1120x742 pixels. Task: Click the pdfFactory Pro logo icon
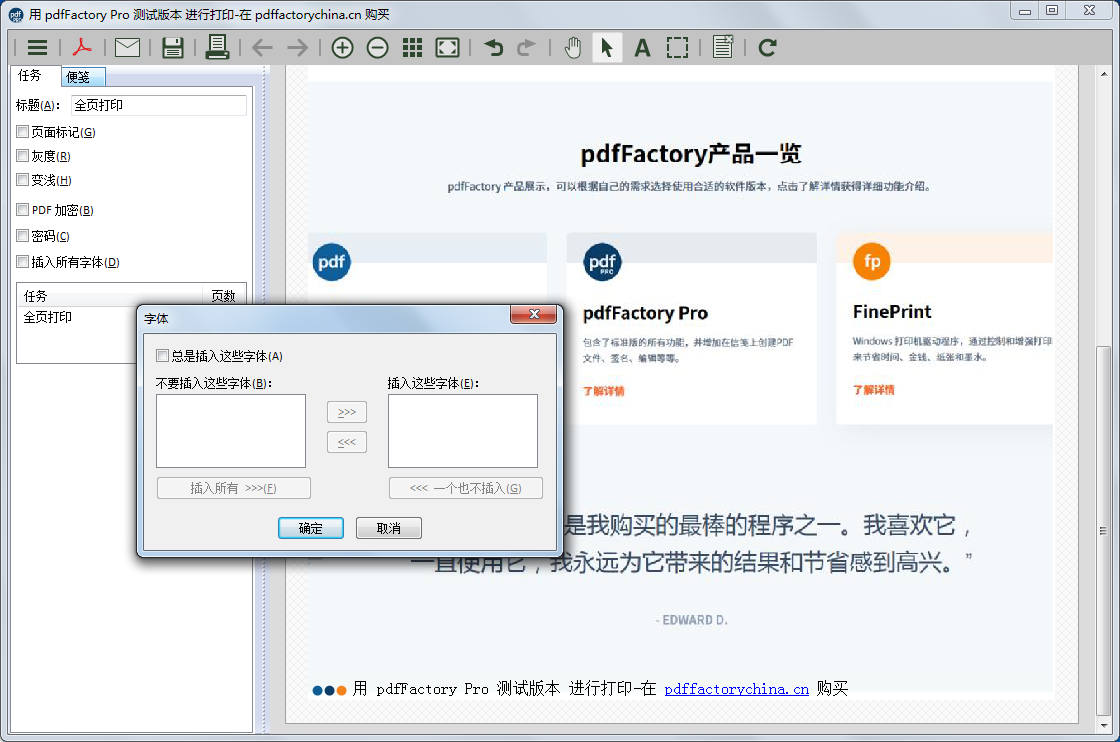pyautogui.click(x=602, y=262)
